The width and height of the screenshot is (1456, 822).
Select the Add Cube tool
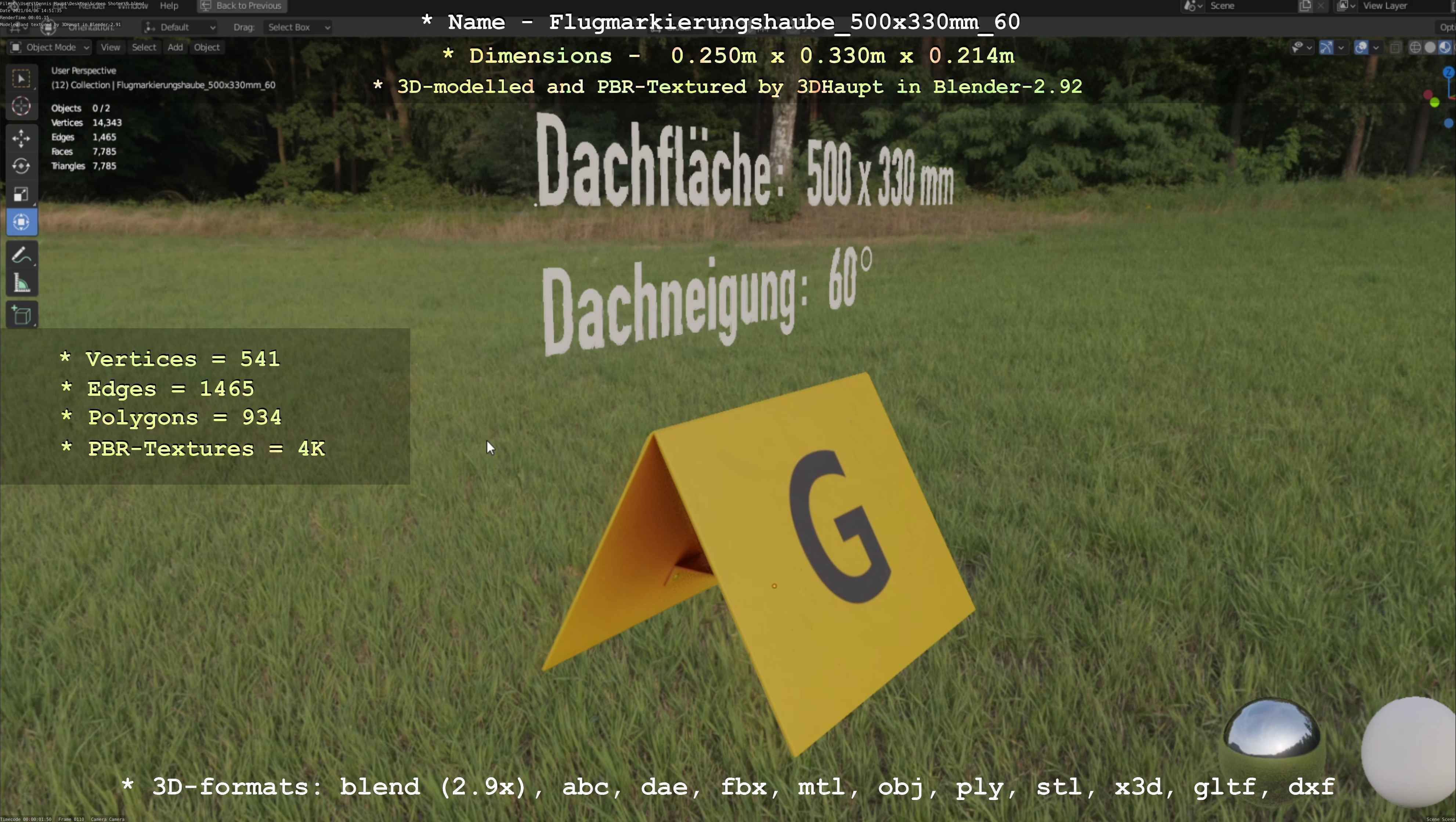(21, 315)
